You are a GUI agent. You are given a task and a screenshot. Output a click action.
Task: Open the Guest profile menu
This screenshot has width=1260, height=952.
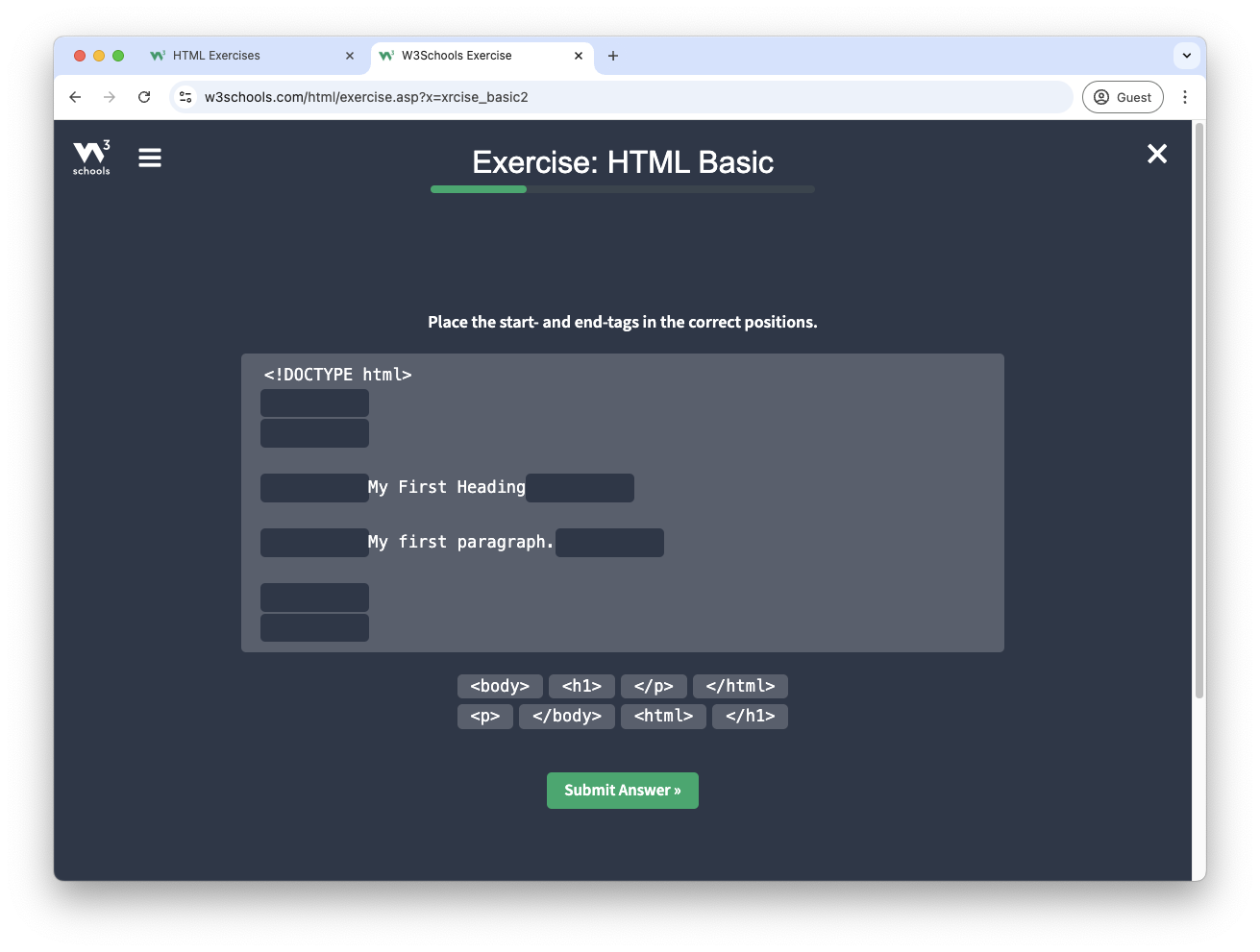point(1123,97)
